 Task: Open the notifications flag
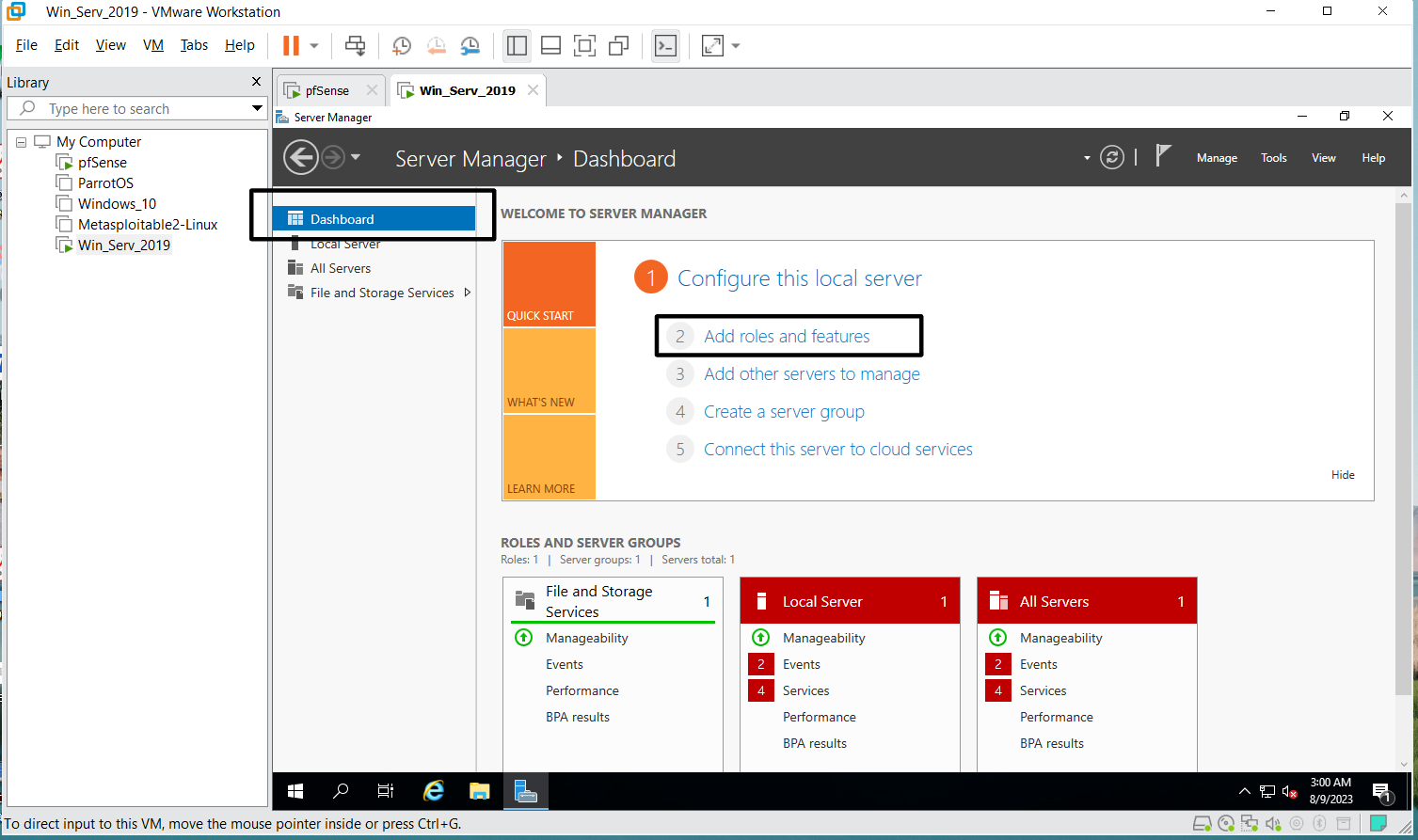click(x=1163, y=156)
